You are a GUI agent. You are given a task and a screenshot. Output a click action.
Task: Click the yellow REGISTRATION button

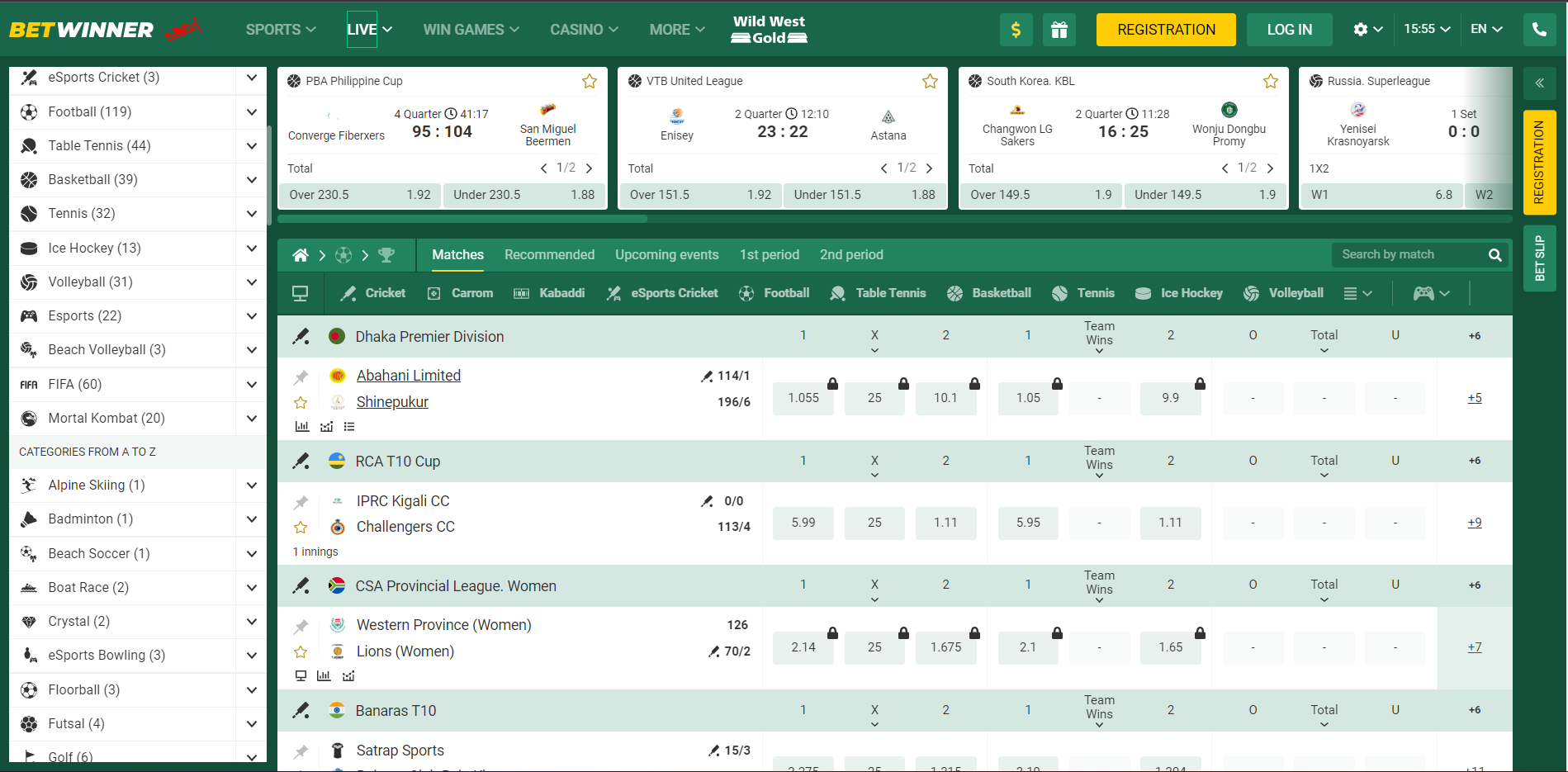click(x=1166, y=30)
